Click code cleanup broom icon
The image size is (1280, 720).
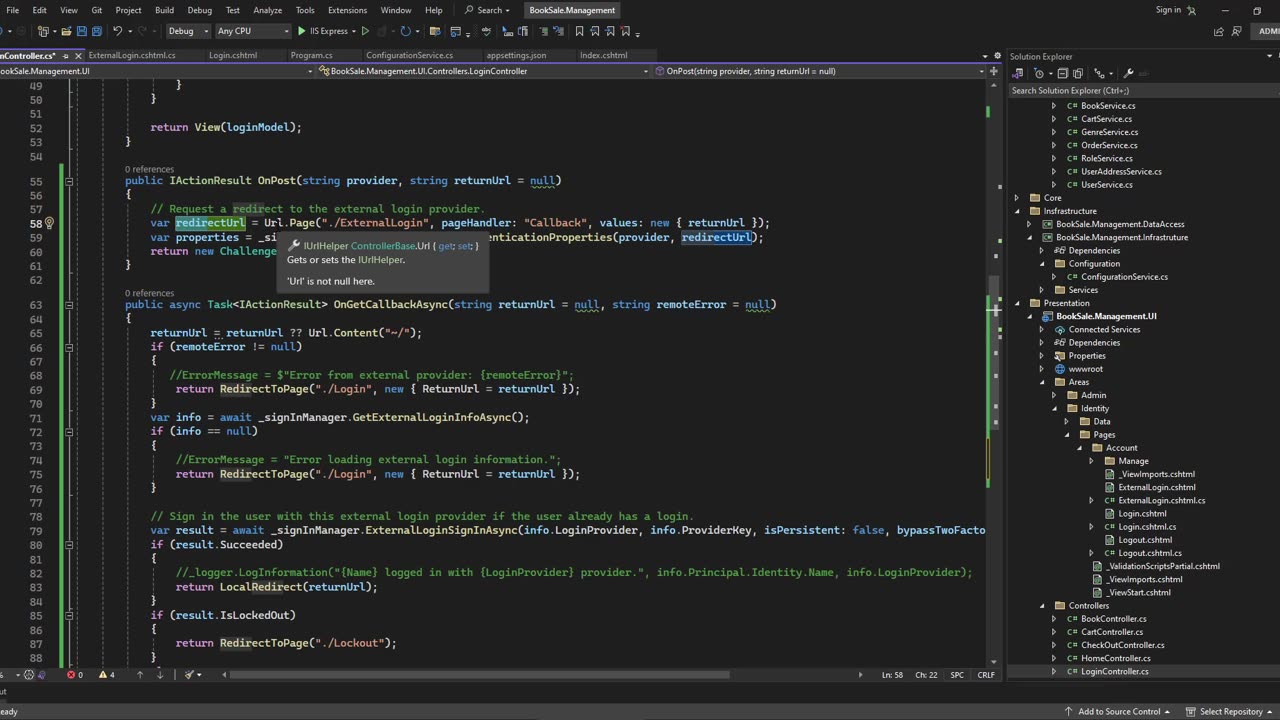tap(190, 675)
